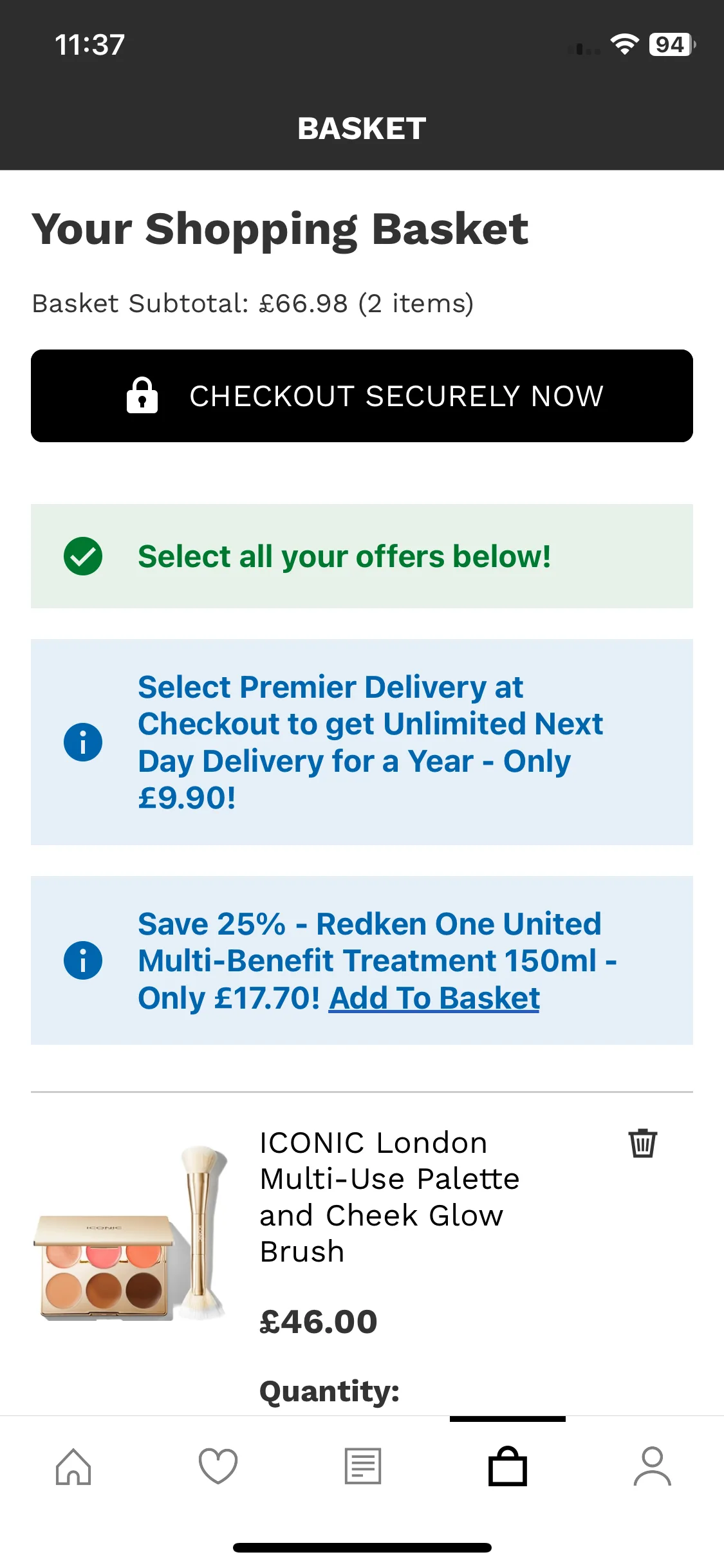Tap the green checkmark offers icon
724x1568 pixels.
[x=83, y=556]
